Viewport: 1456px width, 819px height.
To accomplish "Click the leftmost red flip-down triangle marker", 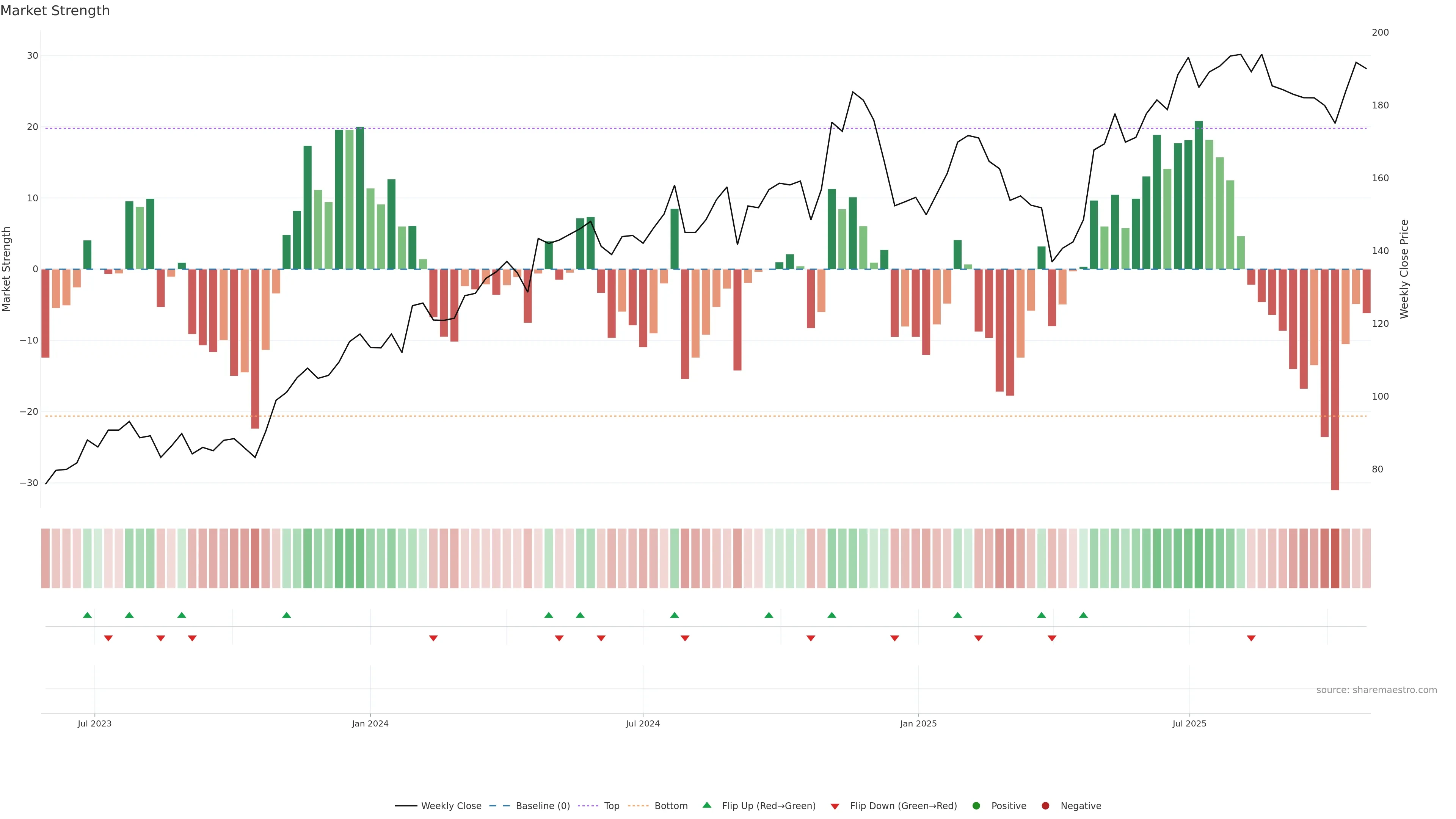I will tap(108, 638).
